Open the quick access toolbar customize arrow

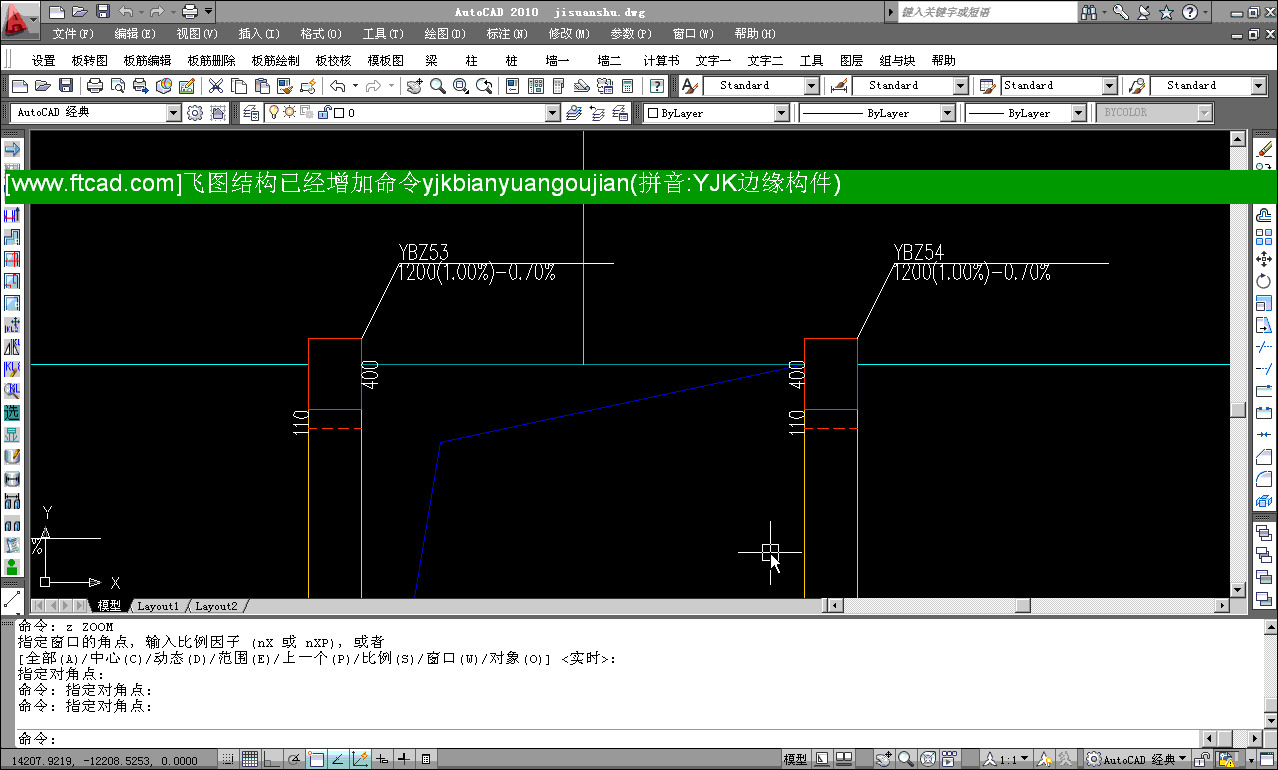tap(209, 12)
